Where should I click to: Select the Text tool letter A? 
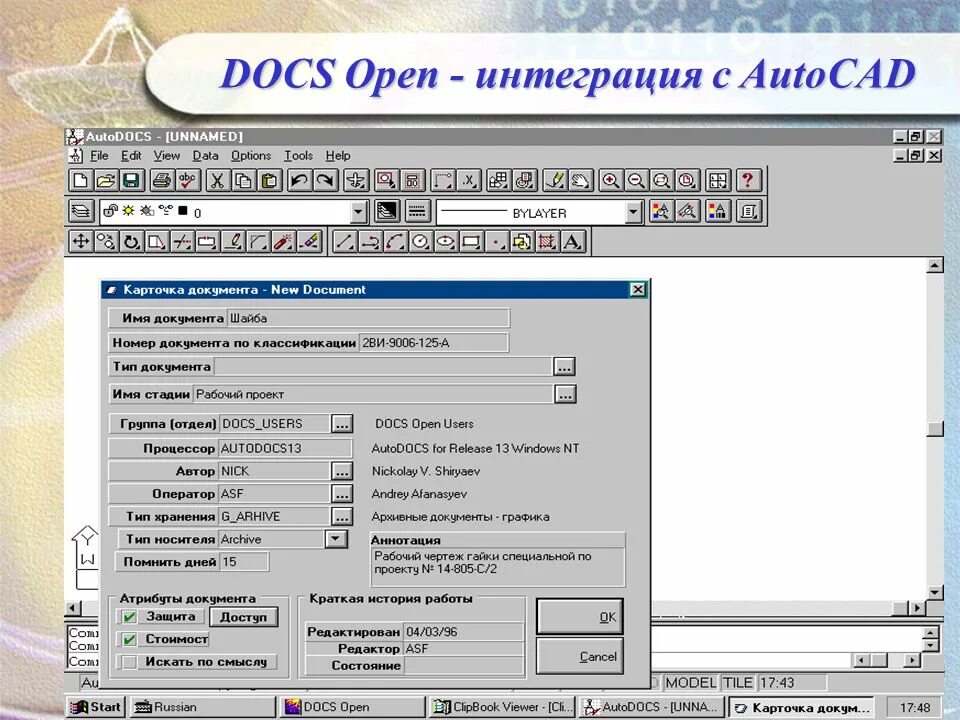point(572,242)
